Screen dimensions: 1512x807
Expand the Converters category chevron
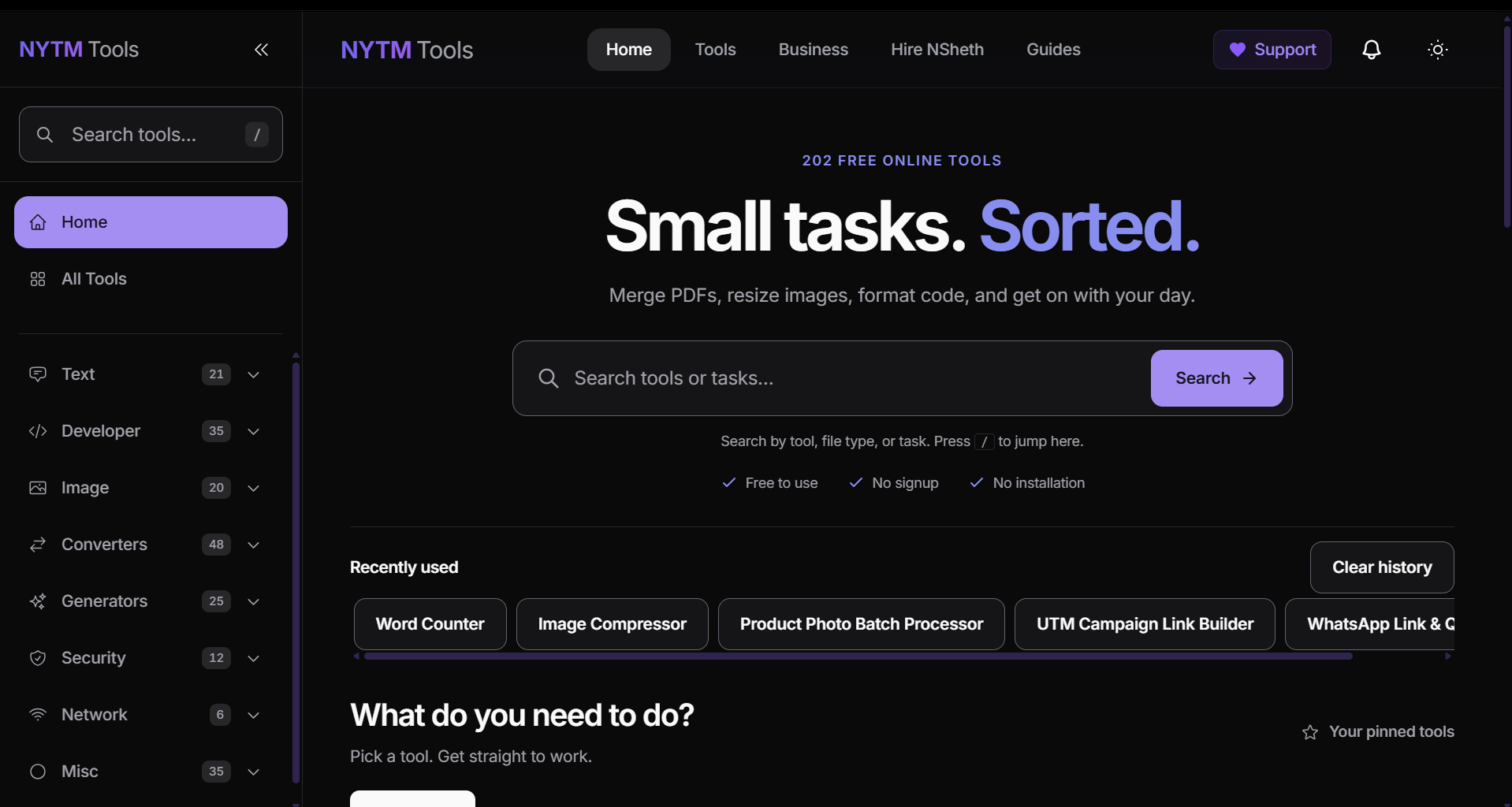[x=254, y=545]
